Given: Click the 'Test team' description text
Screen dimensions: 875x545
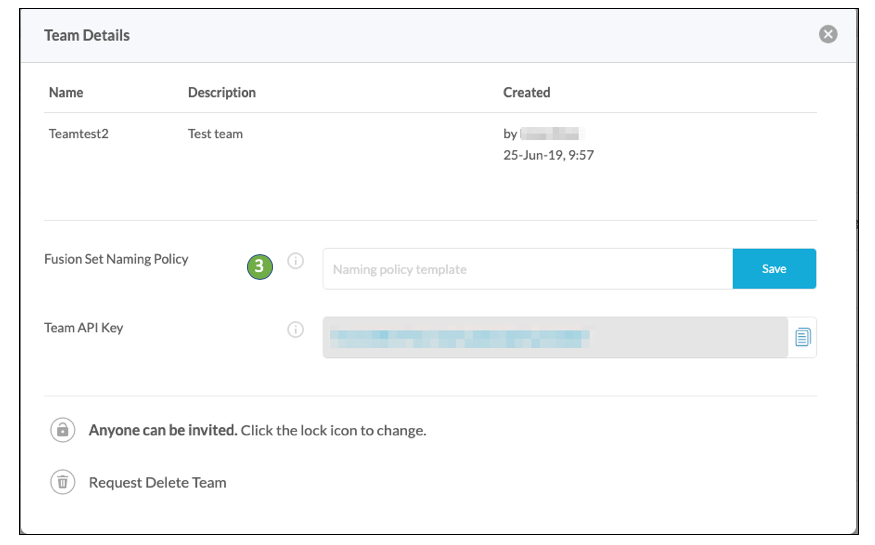Looking at the screenshot, I should click(215, 133).
